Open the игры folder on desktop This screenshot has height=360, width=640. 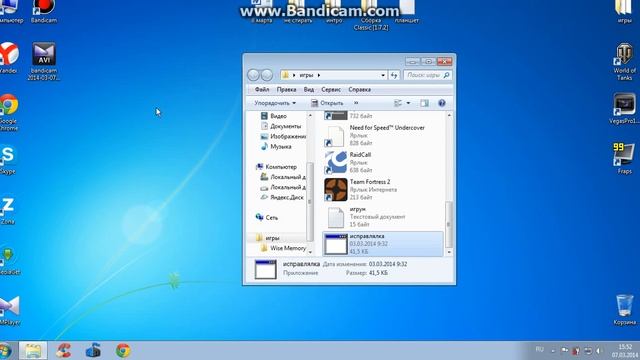pos(624,11)
